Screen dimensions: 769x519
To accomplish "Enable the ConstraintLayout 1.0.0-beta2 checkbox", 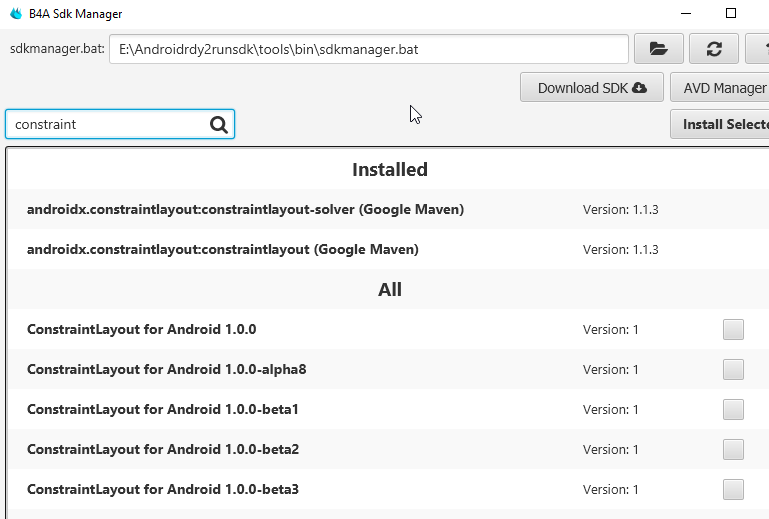I will click(733, 449).
